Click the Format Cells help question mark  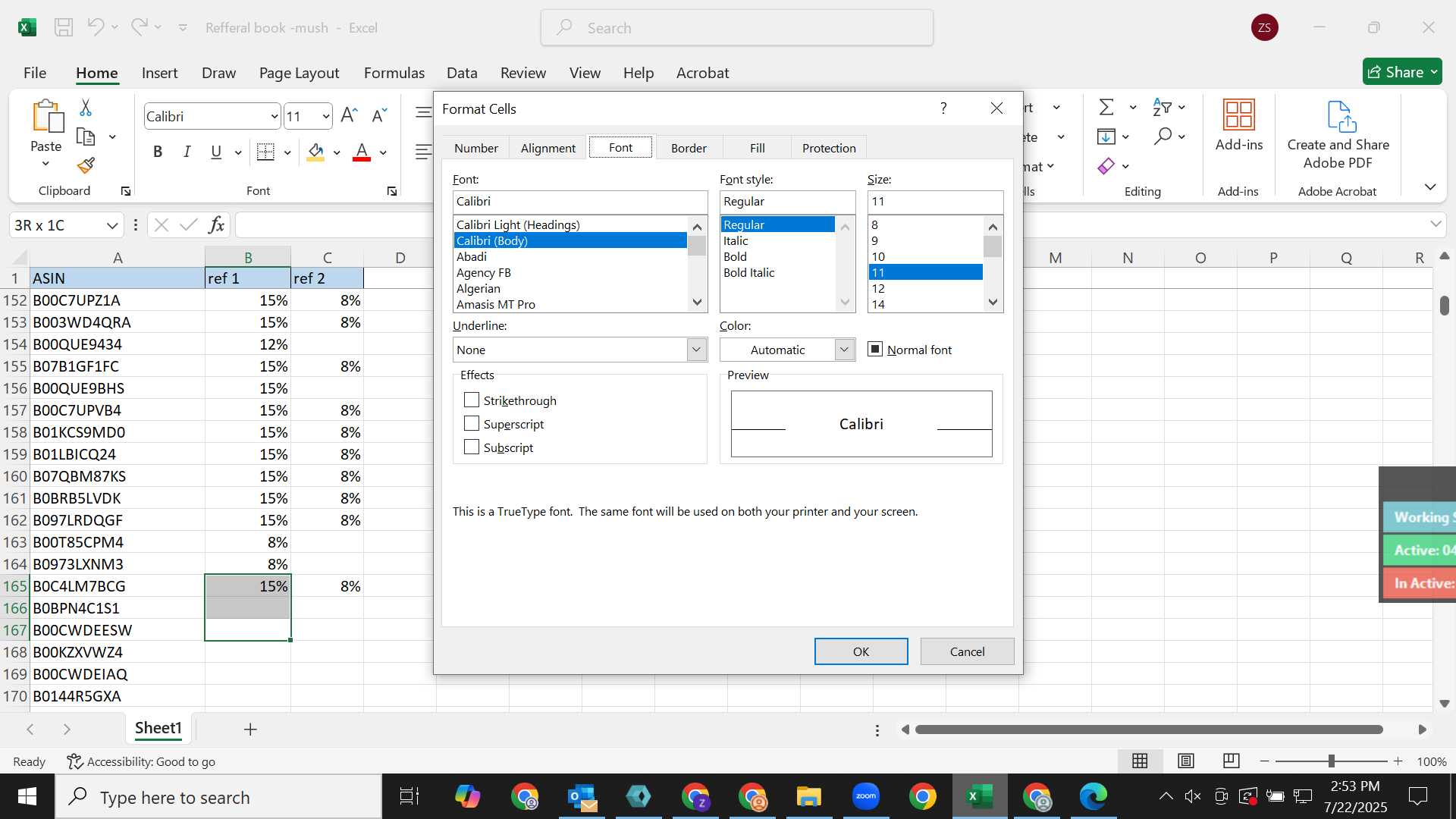(x=943, y=108)
